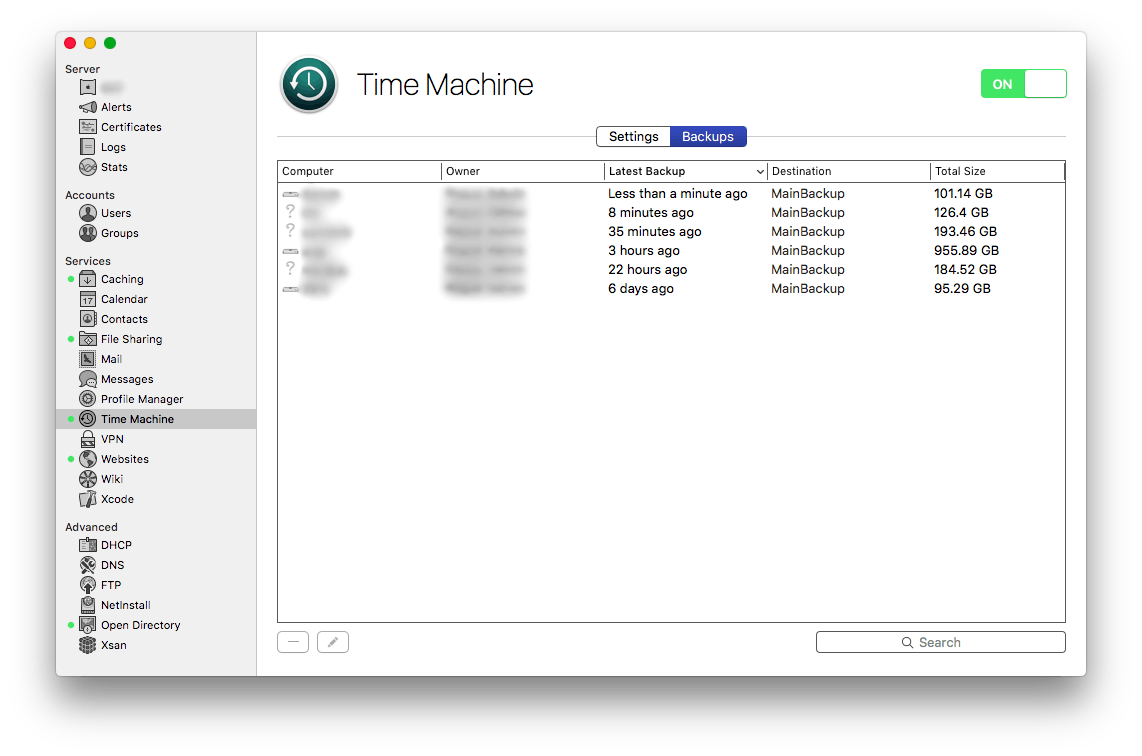The height and width of the screenshot is (756, 1142).
Task: Click the '95.29 GB' total size cell
Action: 962,288
